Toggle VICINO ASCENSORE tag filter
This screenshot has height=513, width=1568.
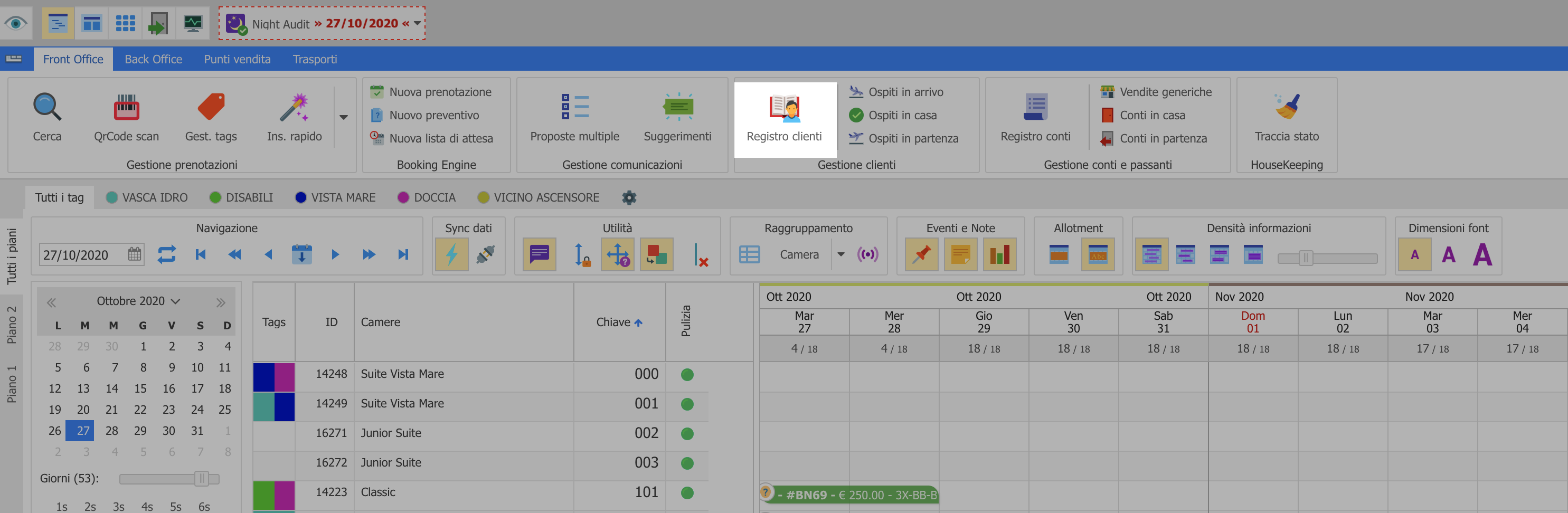(539, 197)
